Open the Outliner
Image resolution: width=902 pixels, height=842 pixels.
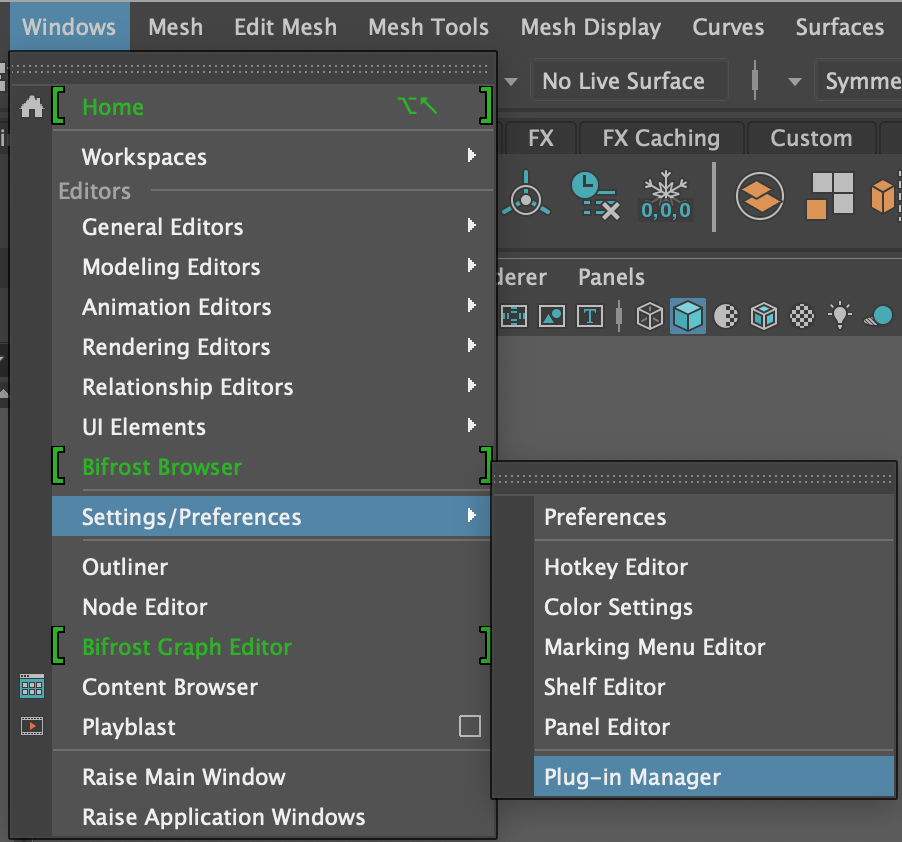[271, 567]
